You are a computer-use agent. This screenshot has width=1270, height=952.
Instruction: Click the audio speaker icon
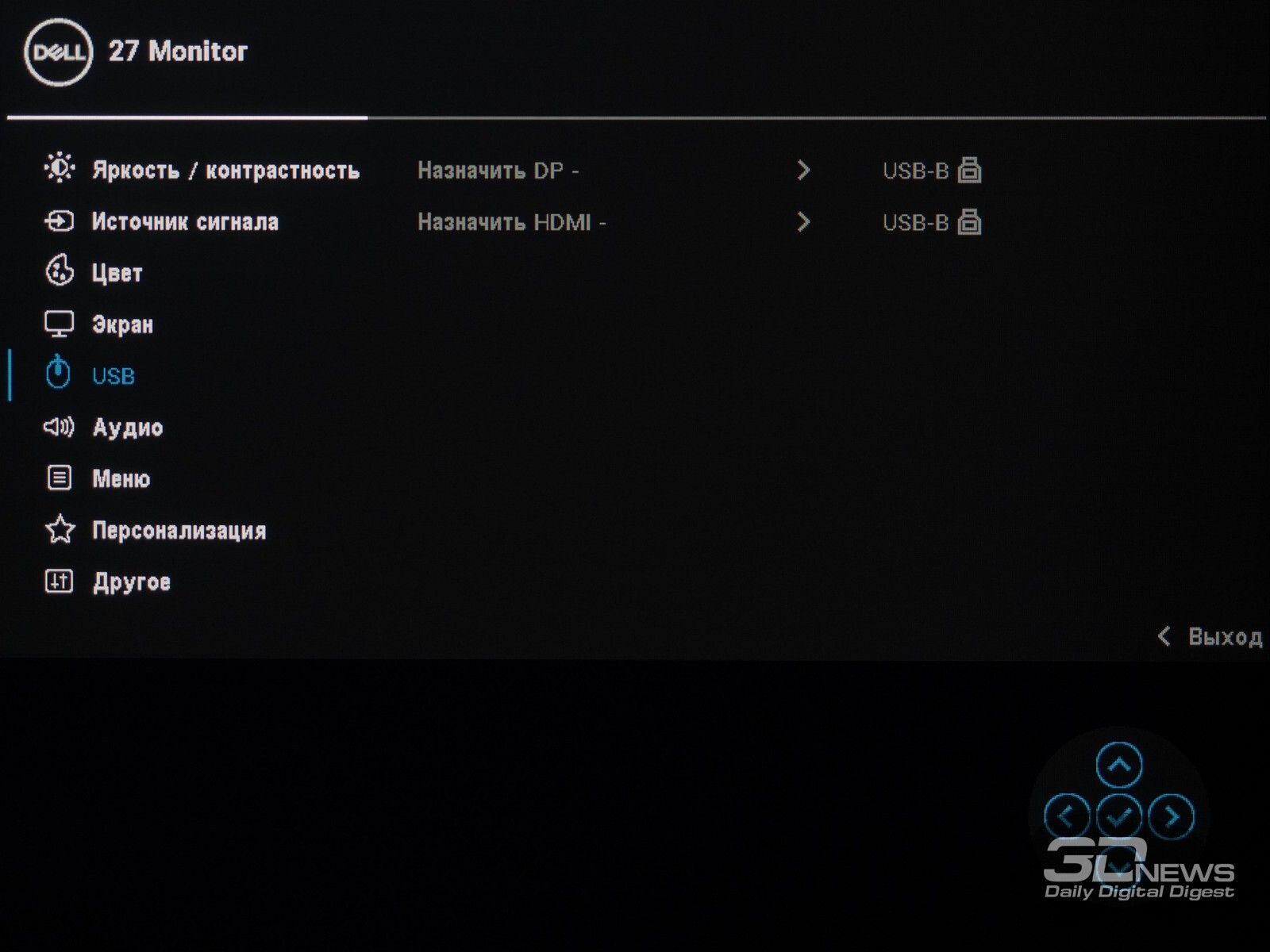(x=59, y=427)
